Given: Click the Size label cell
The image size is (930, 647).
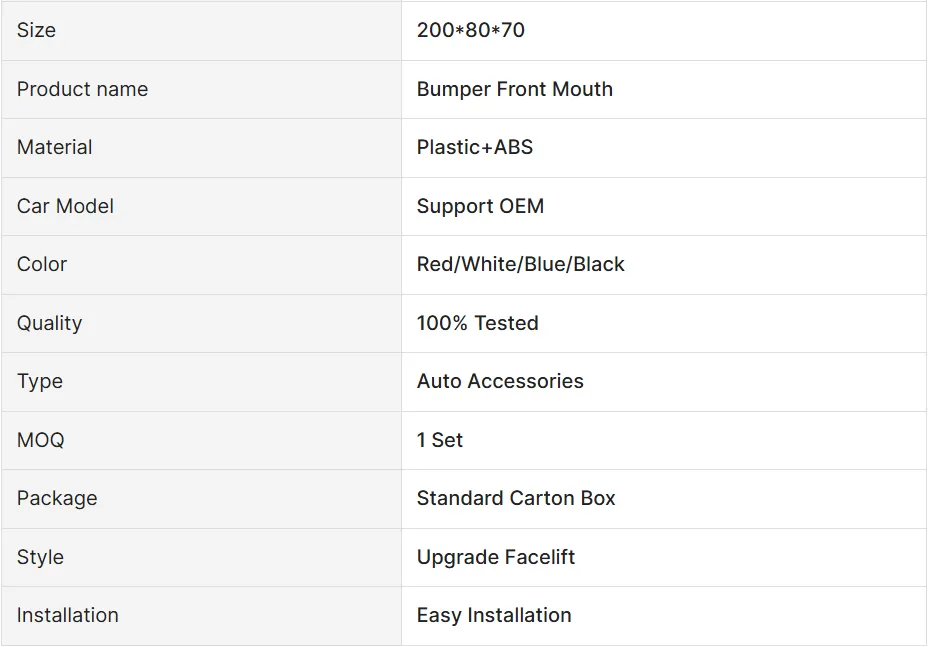Looking at the screenshot, I should [37, 30].
